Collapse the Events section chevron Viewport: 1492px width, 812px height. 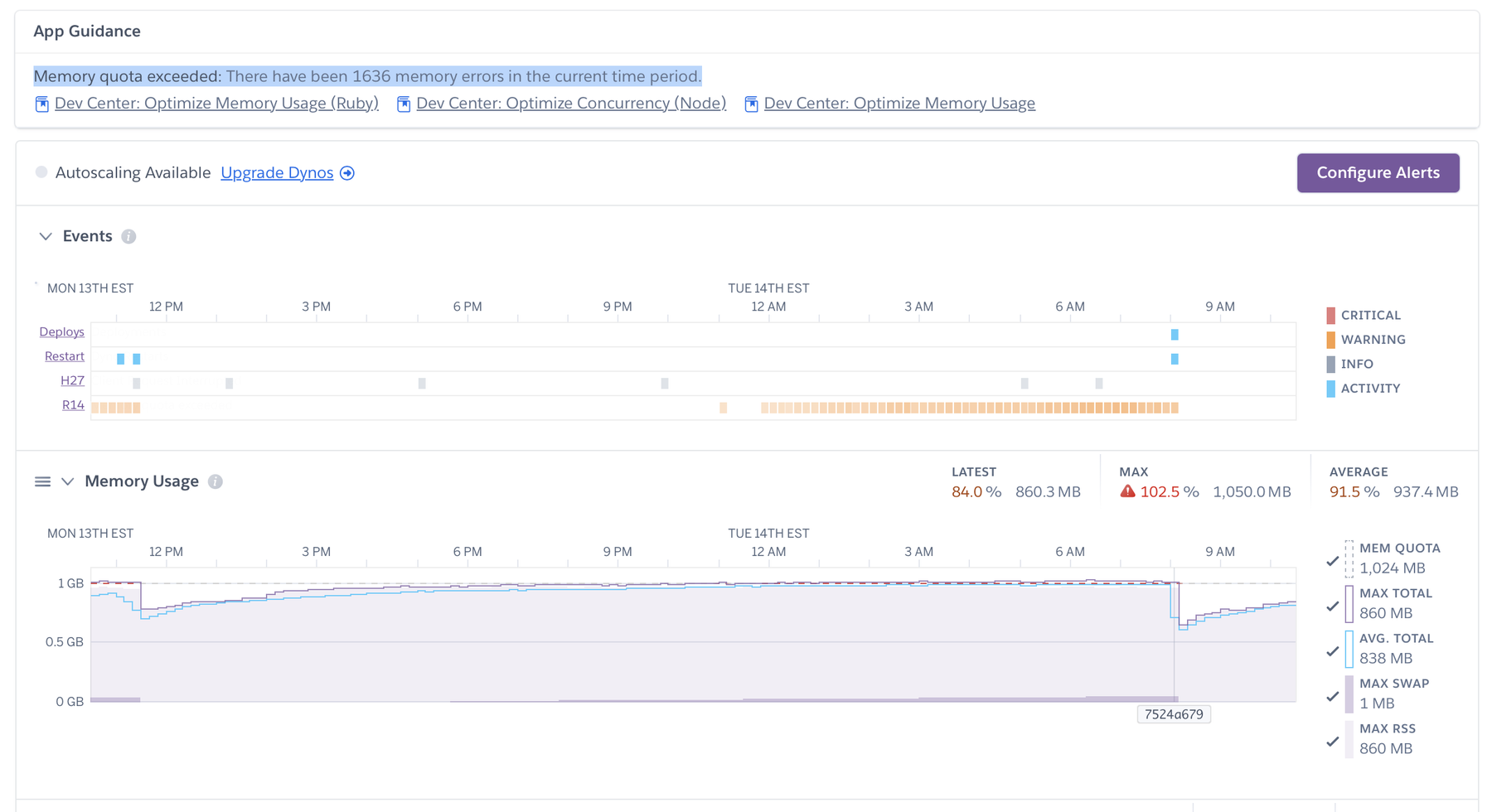coord(46,236)
